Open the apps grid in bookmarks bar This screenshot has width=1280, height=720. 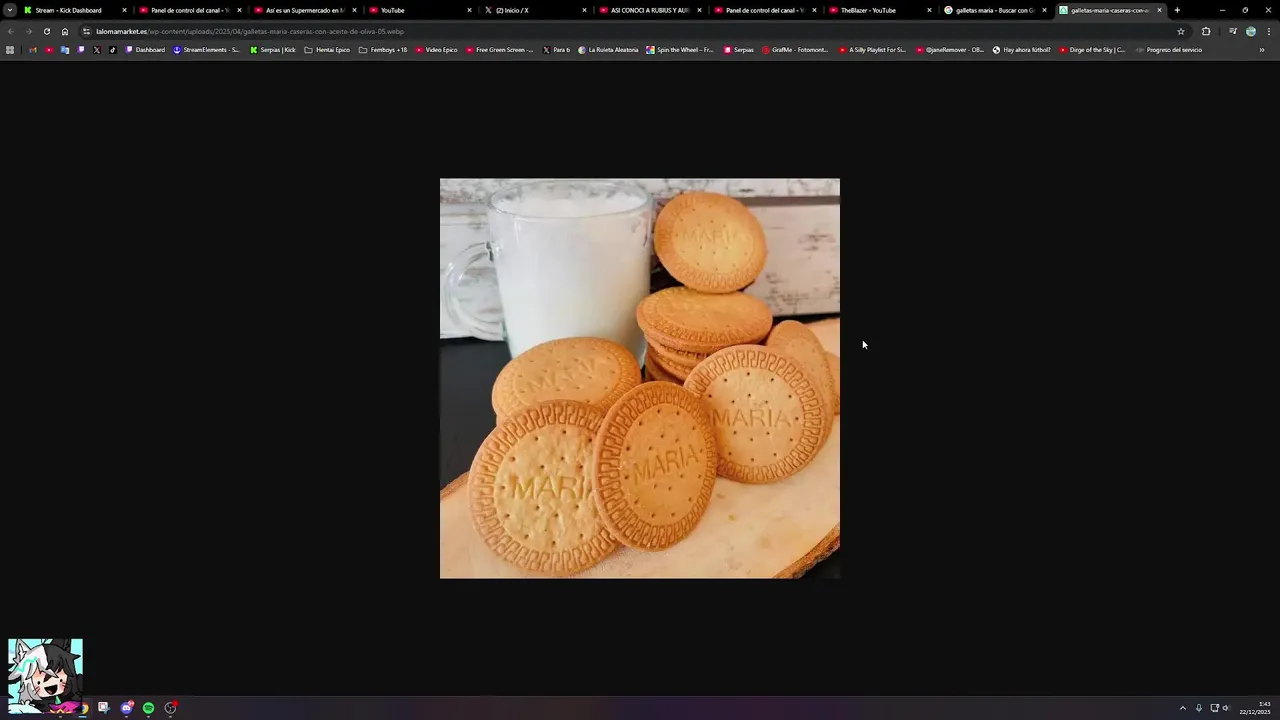(10, 50)
